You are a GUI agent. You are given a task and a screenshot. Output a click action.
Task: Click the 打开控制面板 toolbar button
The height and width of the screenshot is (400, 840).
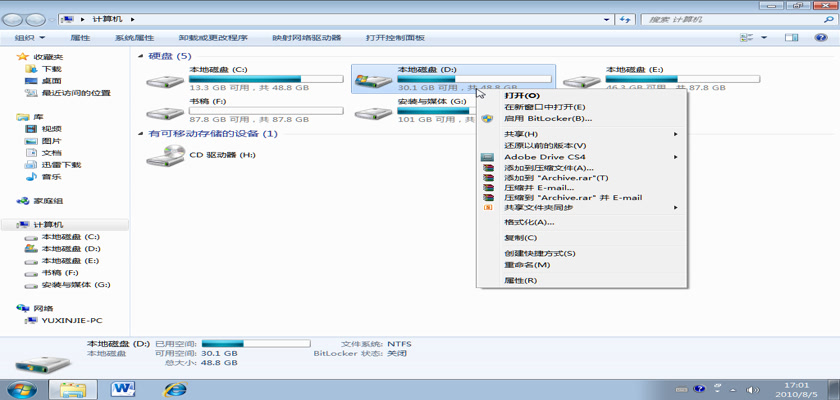[x=395, y=37]
